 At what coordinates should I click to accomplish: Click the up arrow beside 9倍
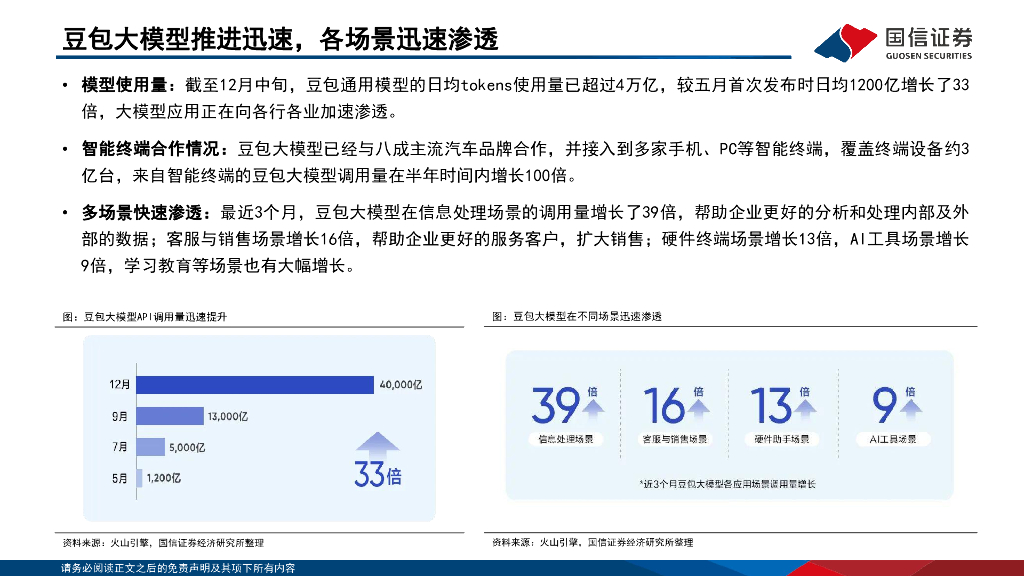coord(909,408)
